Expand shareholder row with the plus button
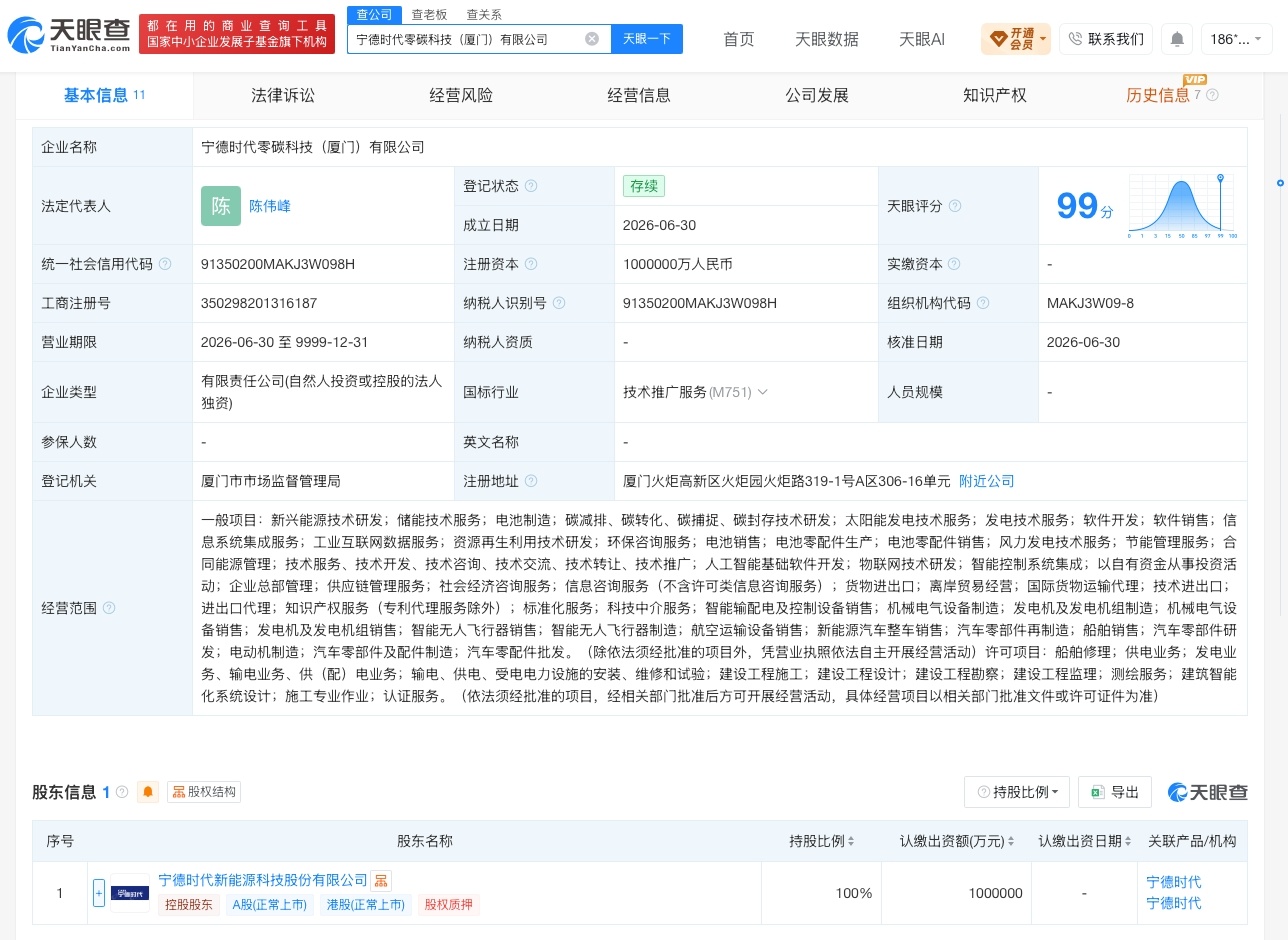 click(x=99, y=893)
